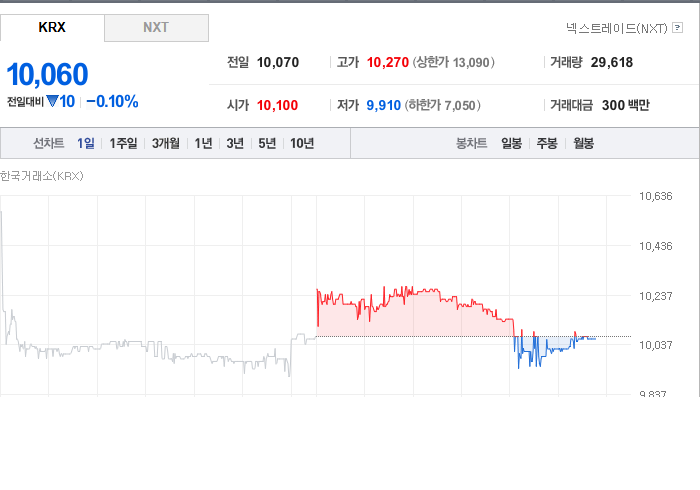Screen dimensions: 700x490
Task: Select the 5년 line chart period
Action: (x=267, y=143)
